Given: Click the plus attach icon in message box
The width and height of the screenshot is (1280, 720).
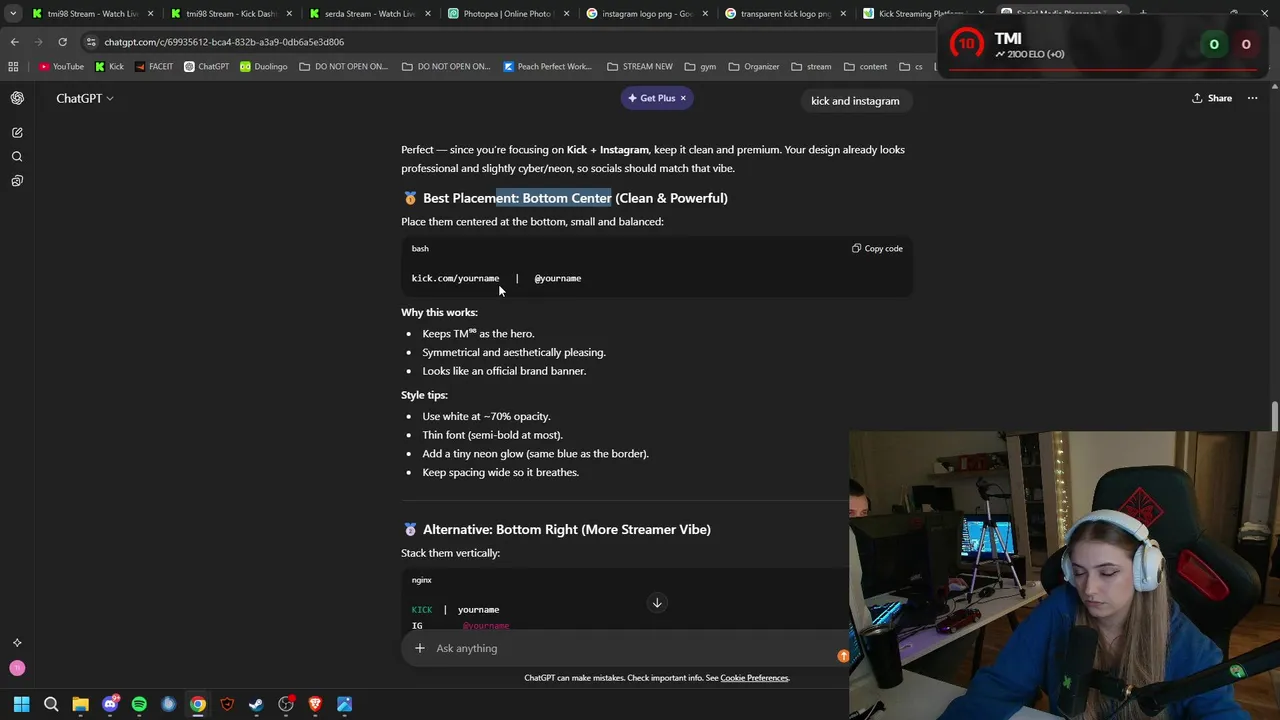Looking at the screenshot, I should click(420, 648).
